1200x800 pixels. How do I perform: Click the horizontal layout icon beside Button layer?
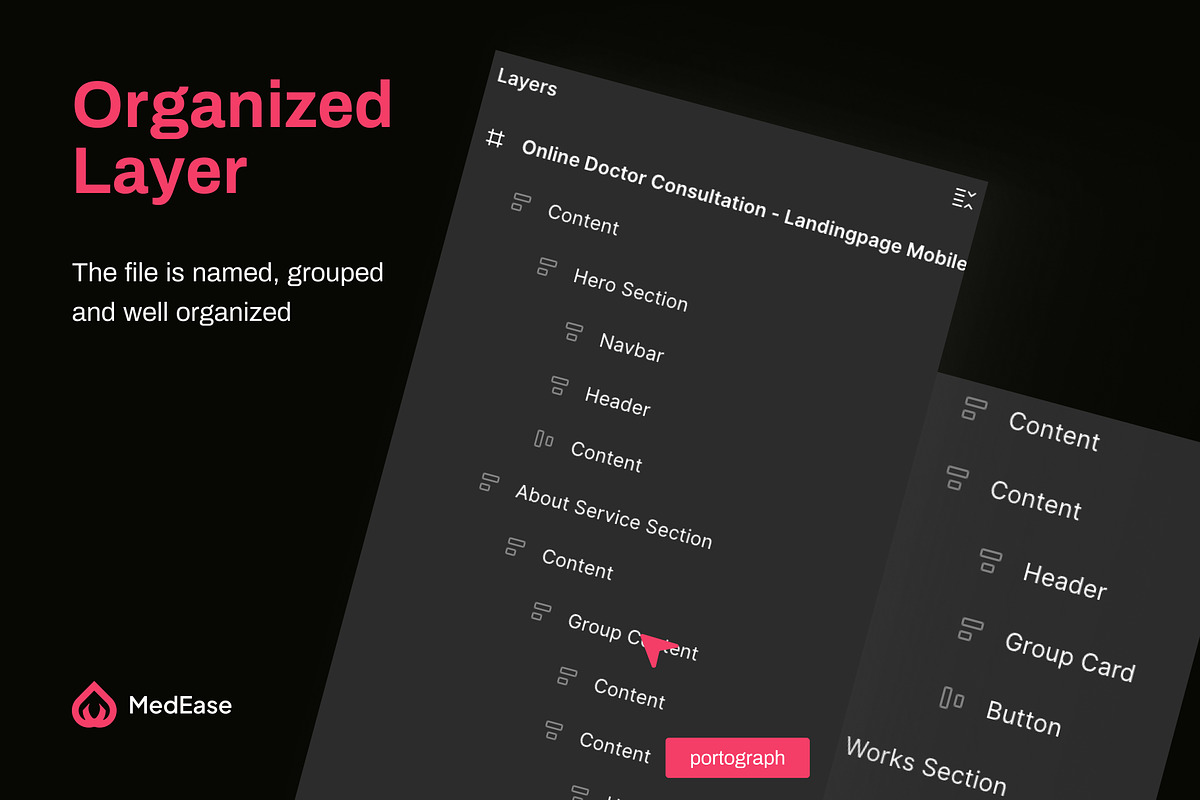[x=952, y=698]
